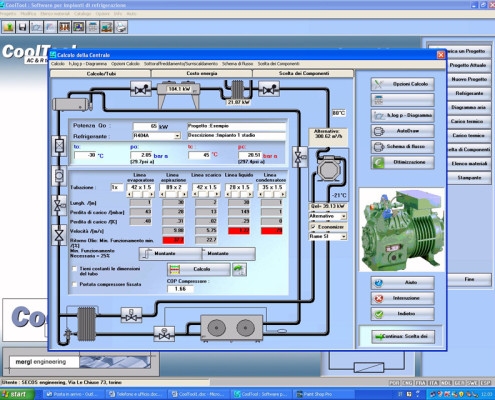Click the solenoid valve symbol above hand valve
The width and height of the screenshot is (495, 400).
pos(59,206)
